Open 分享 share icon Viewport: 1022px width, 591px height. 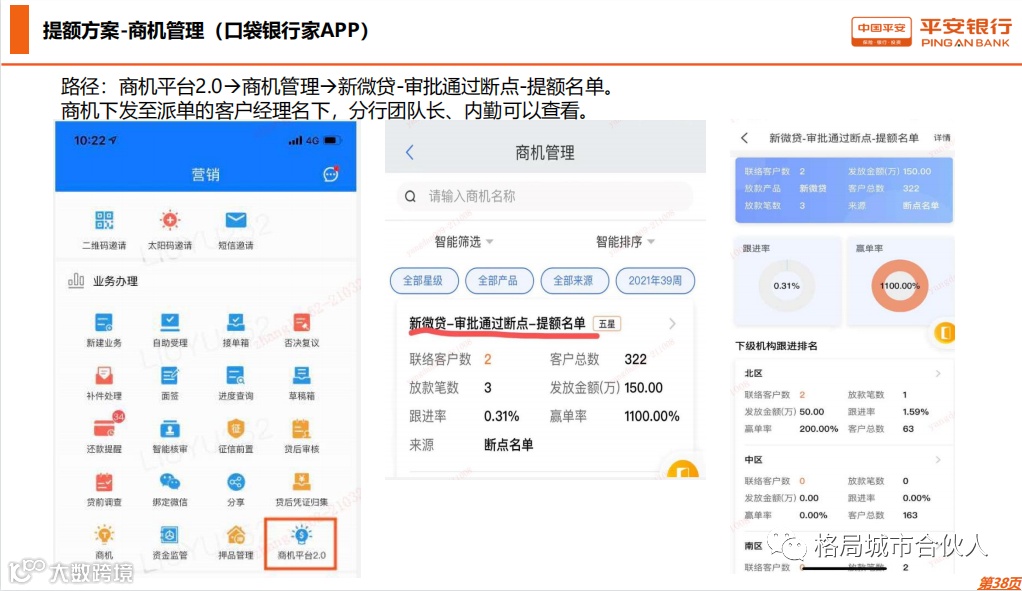pyautogui.click(x=235, y=482)
